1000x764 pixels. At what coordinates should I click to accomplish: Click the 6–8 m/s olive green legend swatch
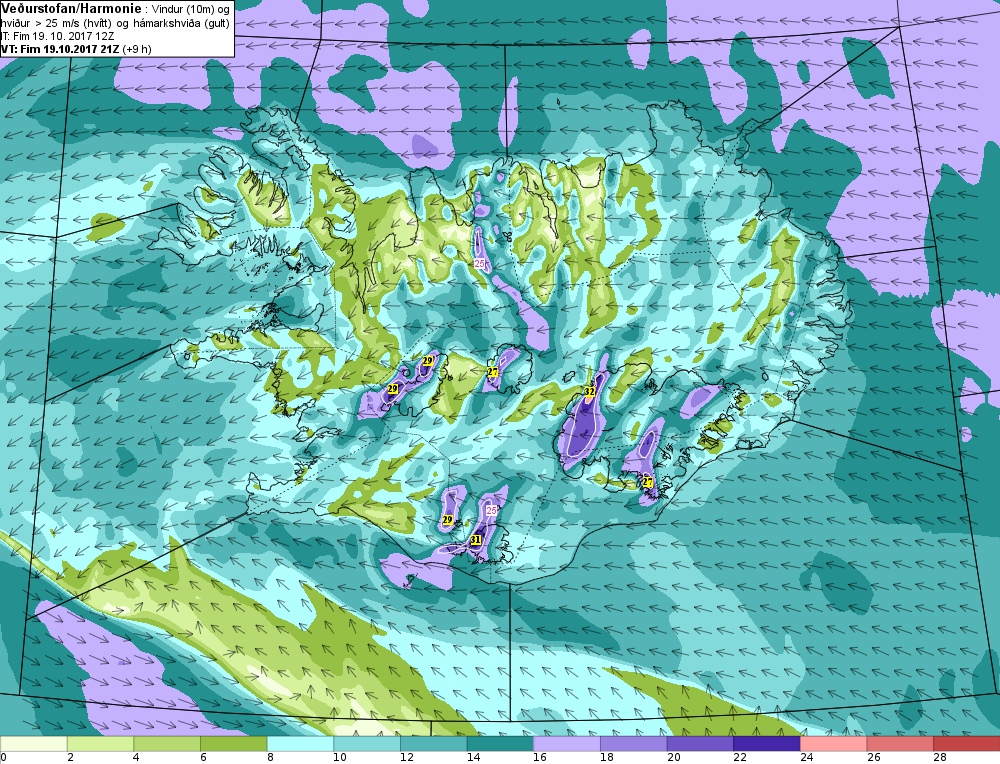coord(233,743)
